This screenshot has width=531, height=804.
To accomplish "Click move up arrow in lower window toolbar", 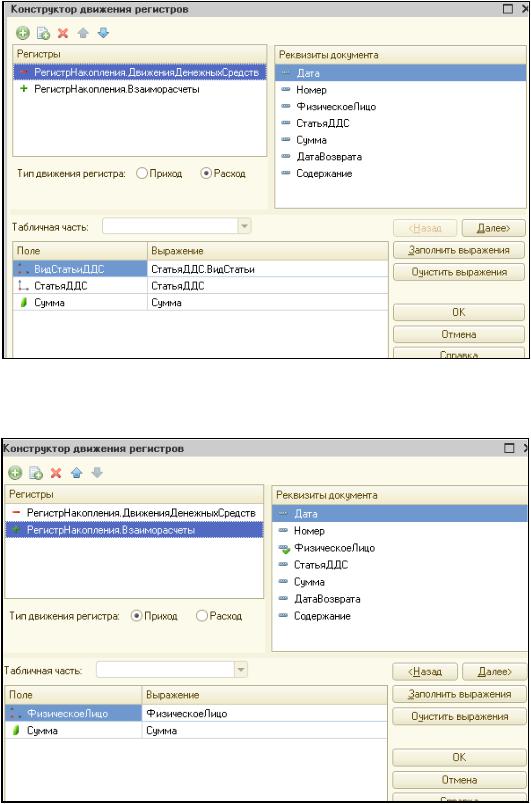I will pyautogui.click(x=76, y=472).
